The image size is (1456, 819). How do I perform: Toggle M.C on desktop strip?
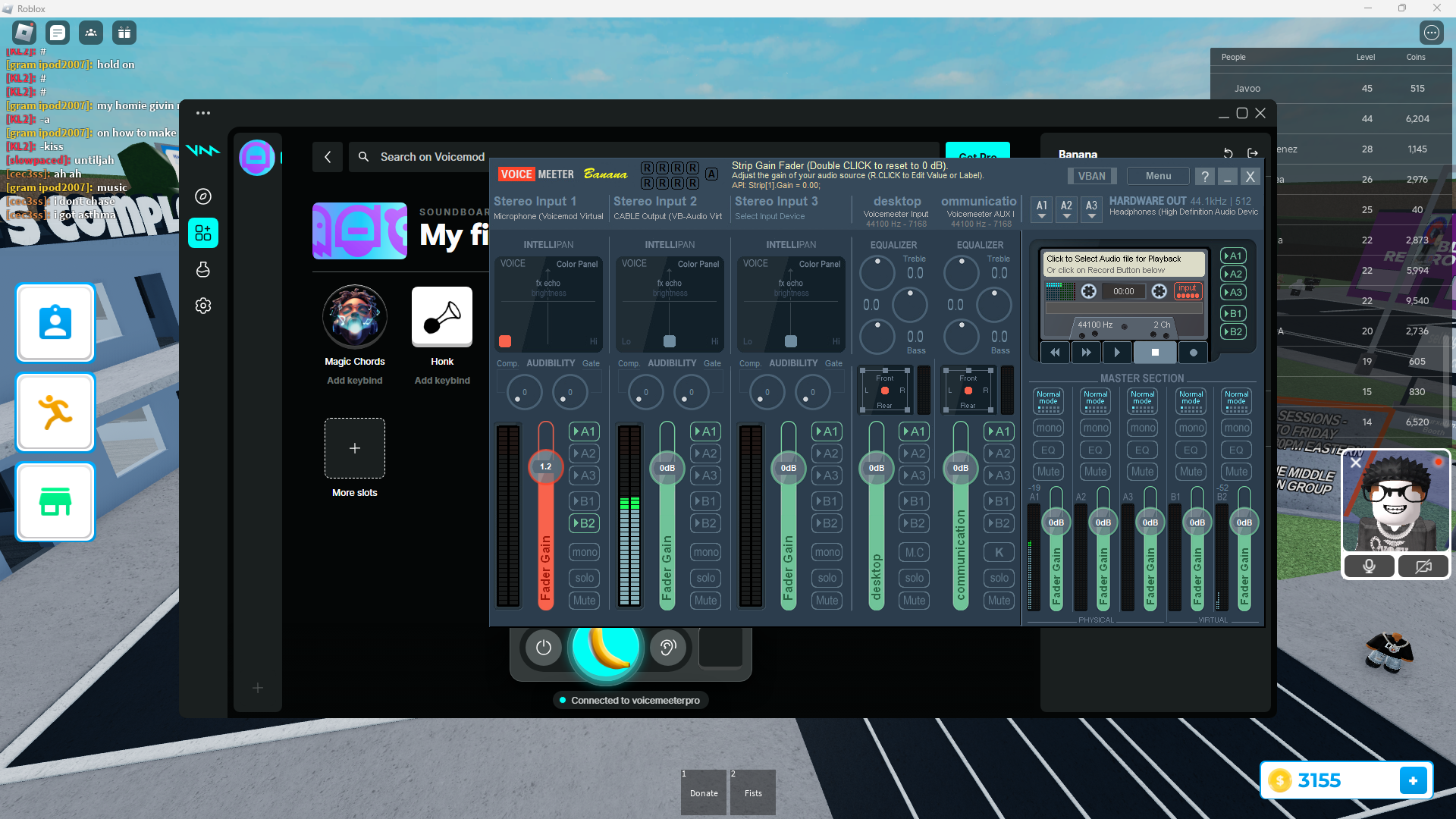click(915, 552)
